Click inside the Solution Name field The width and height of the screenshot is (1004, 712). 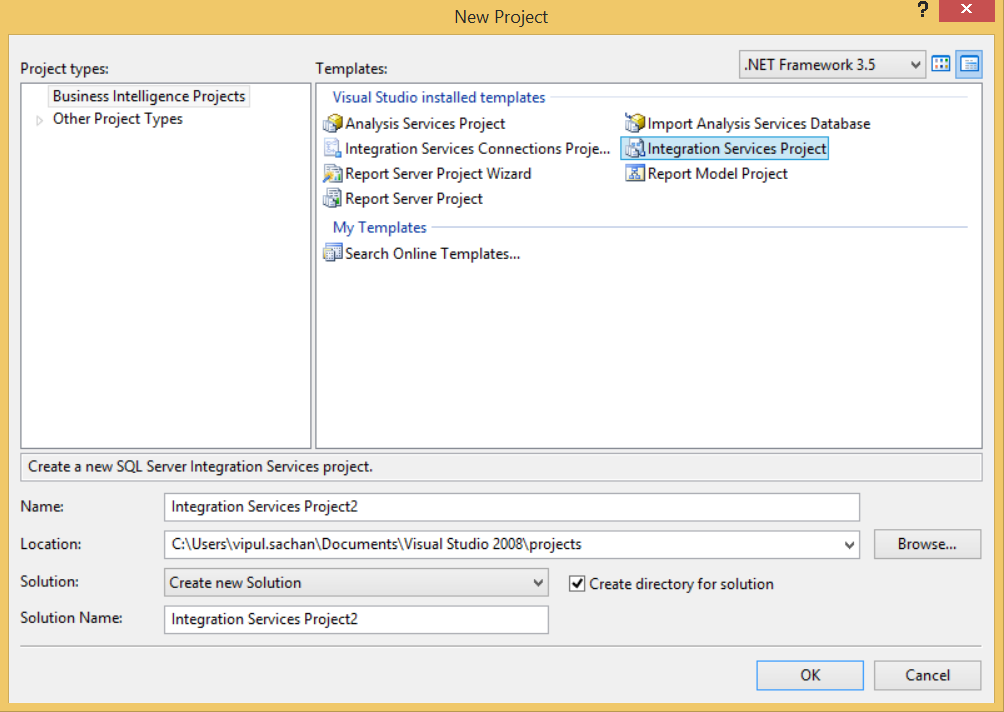click(x=356, y=619)
